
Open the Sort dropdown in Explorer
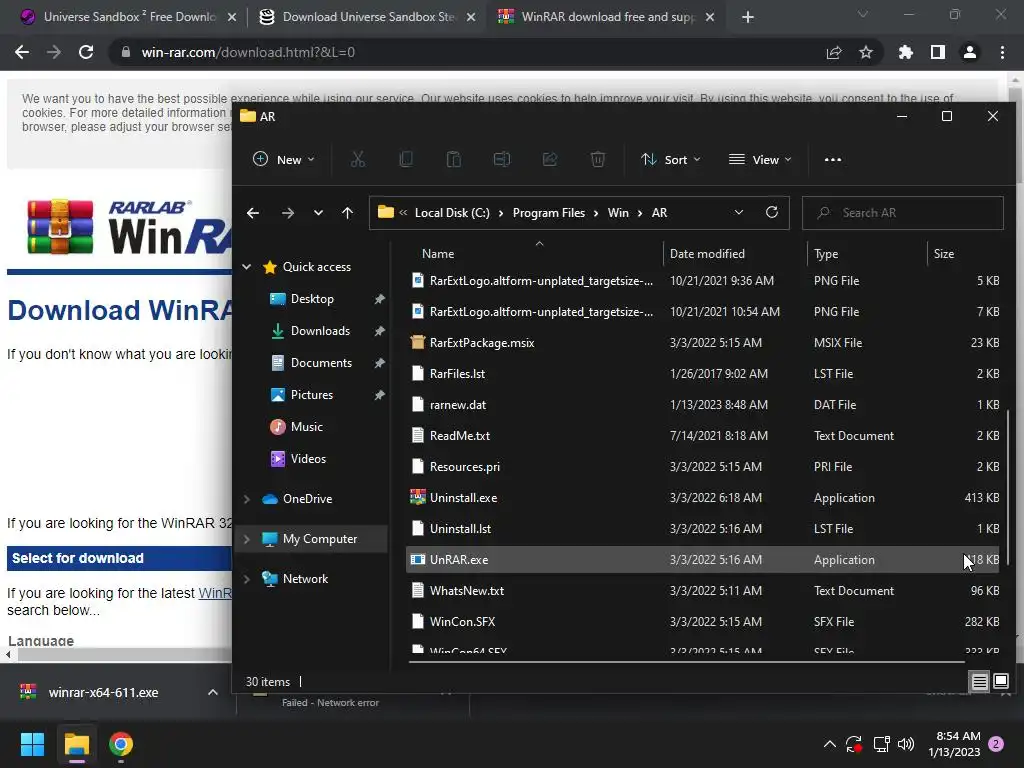coord(671,159)
